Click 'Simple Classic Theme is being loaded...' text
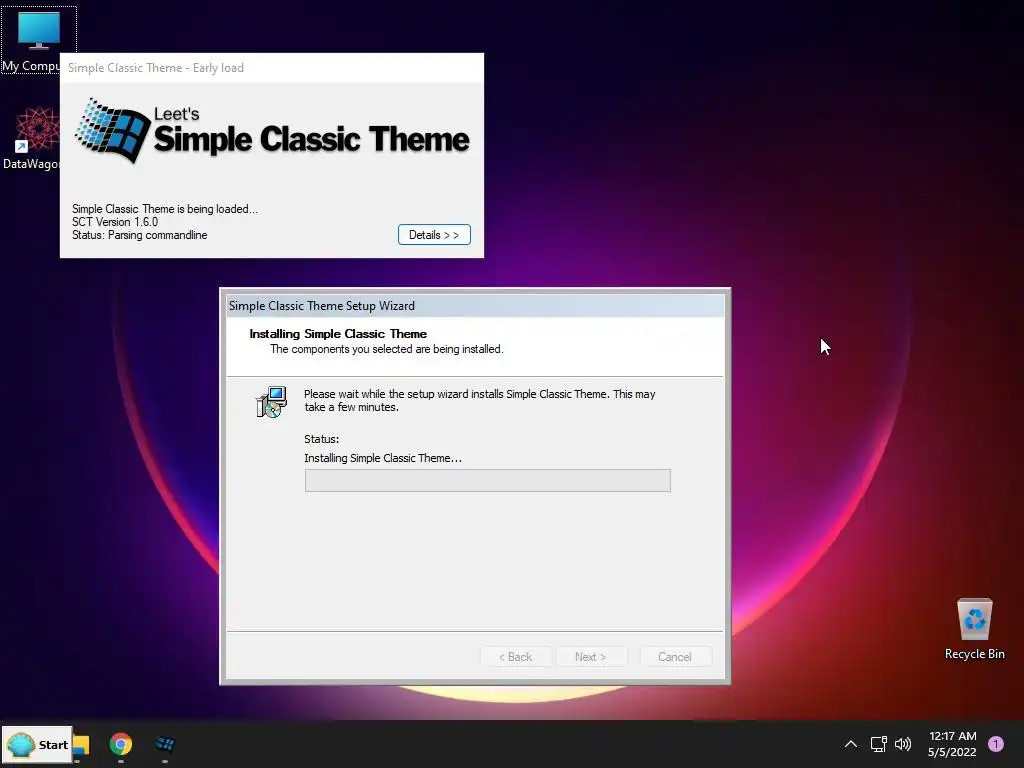1024x768 pixels. click(x=165, y=209)
